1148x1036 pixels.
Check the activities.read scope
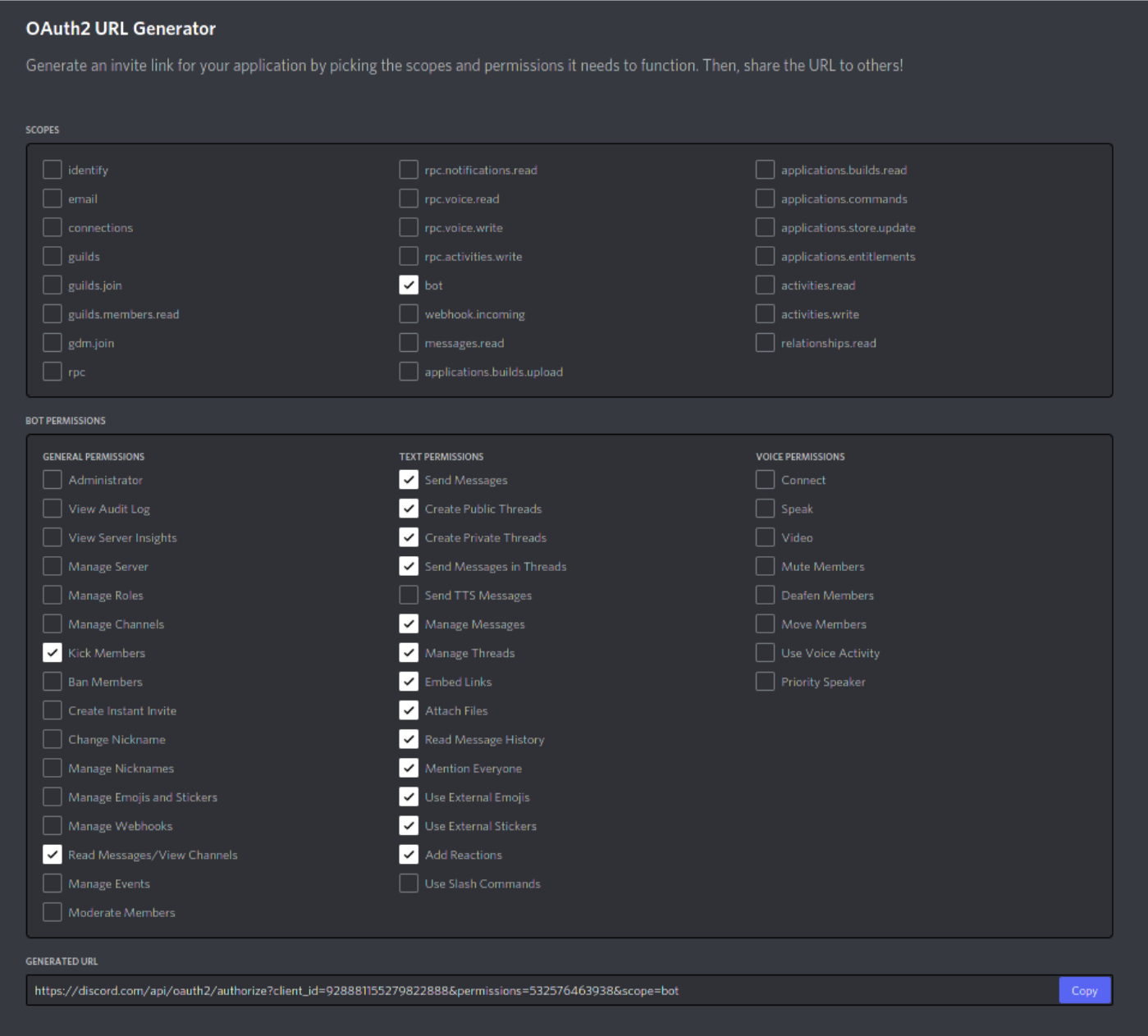[x=765, y=285]
